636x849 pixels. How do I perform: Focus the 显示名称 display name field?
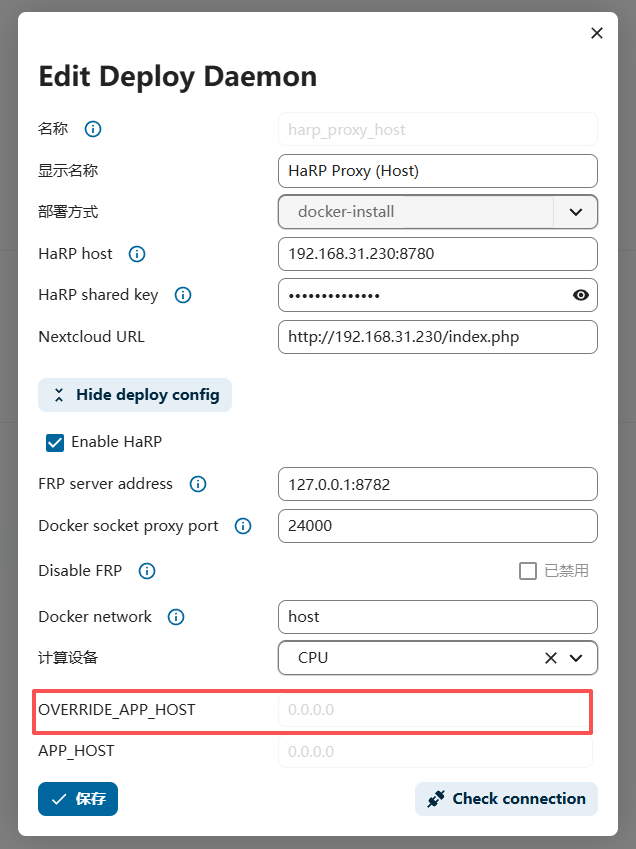437,171
